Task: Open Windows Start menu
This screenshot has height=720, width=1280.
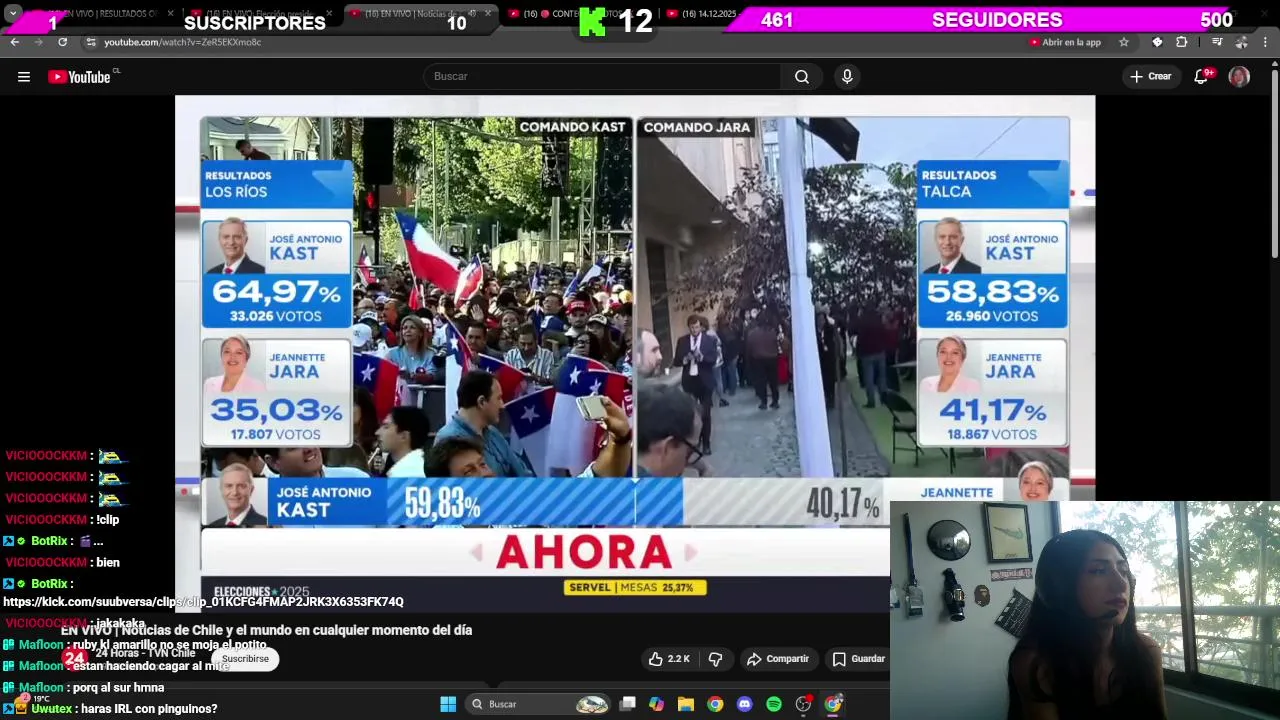Action: (448, 704)
